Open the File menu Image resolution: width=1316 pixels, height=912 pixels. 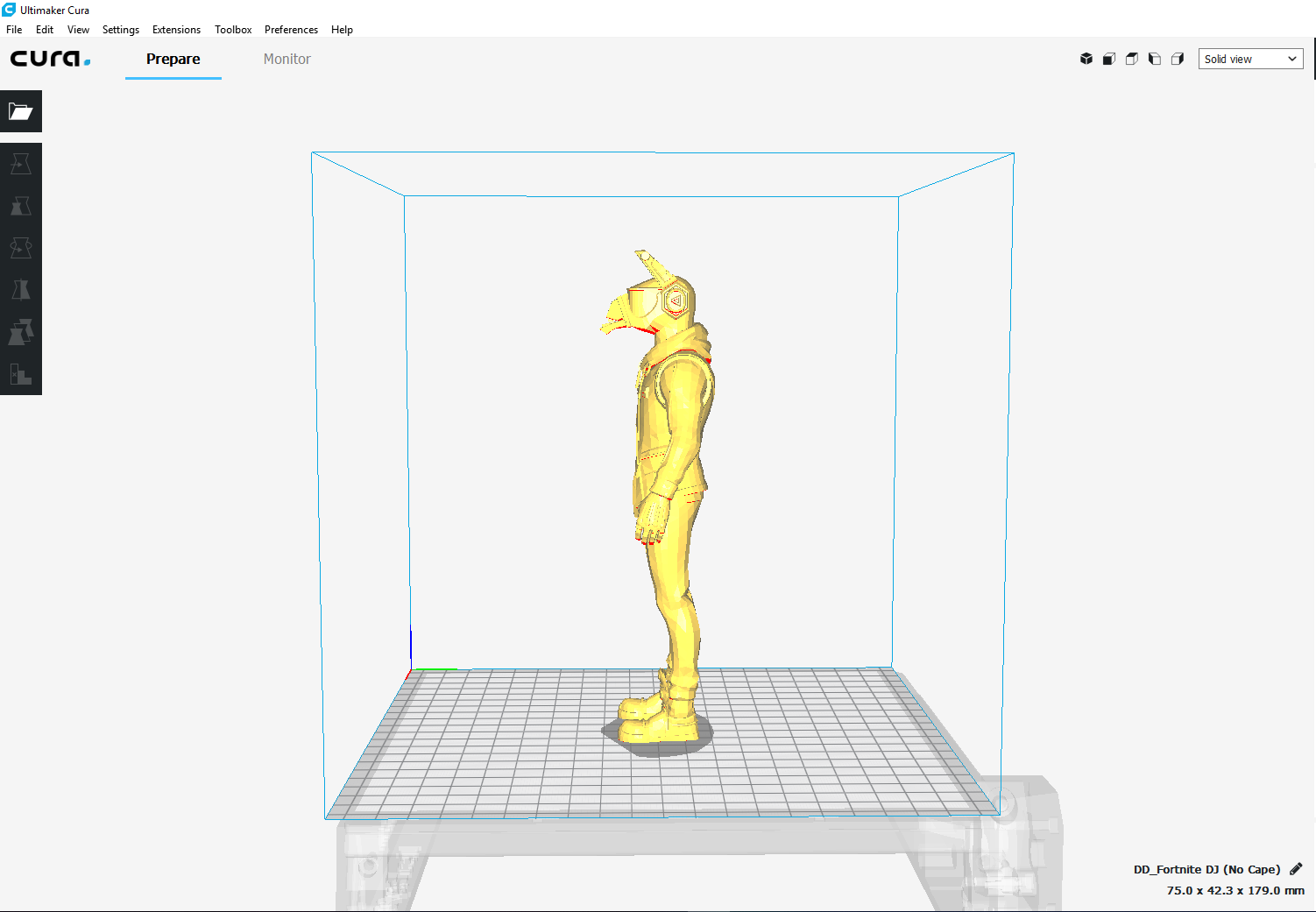coord(14,30)
